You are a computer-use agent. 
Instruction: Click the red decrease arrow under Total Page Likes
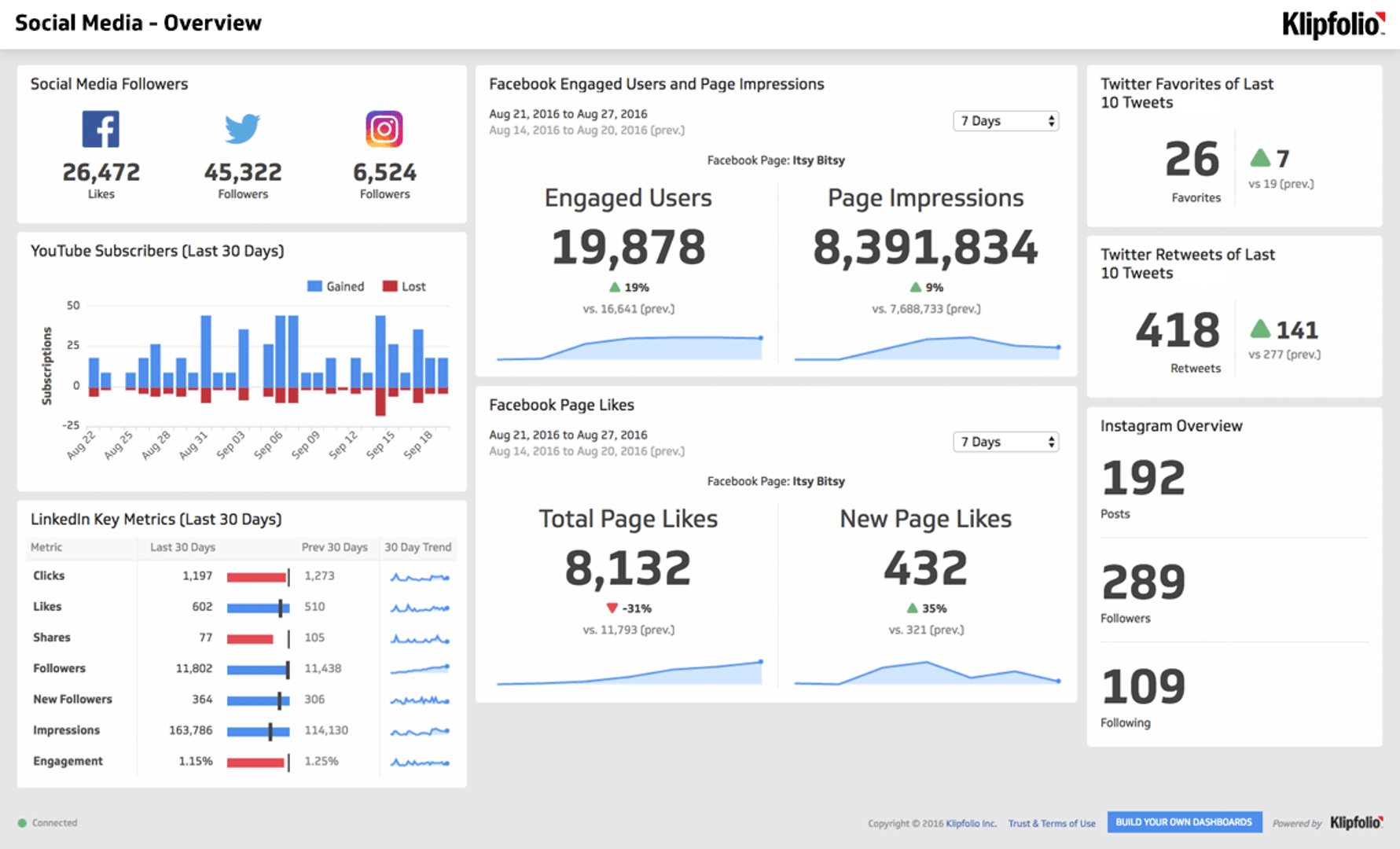(x=612, y=607)
